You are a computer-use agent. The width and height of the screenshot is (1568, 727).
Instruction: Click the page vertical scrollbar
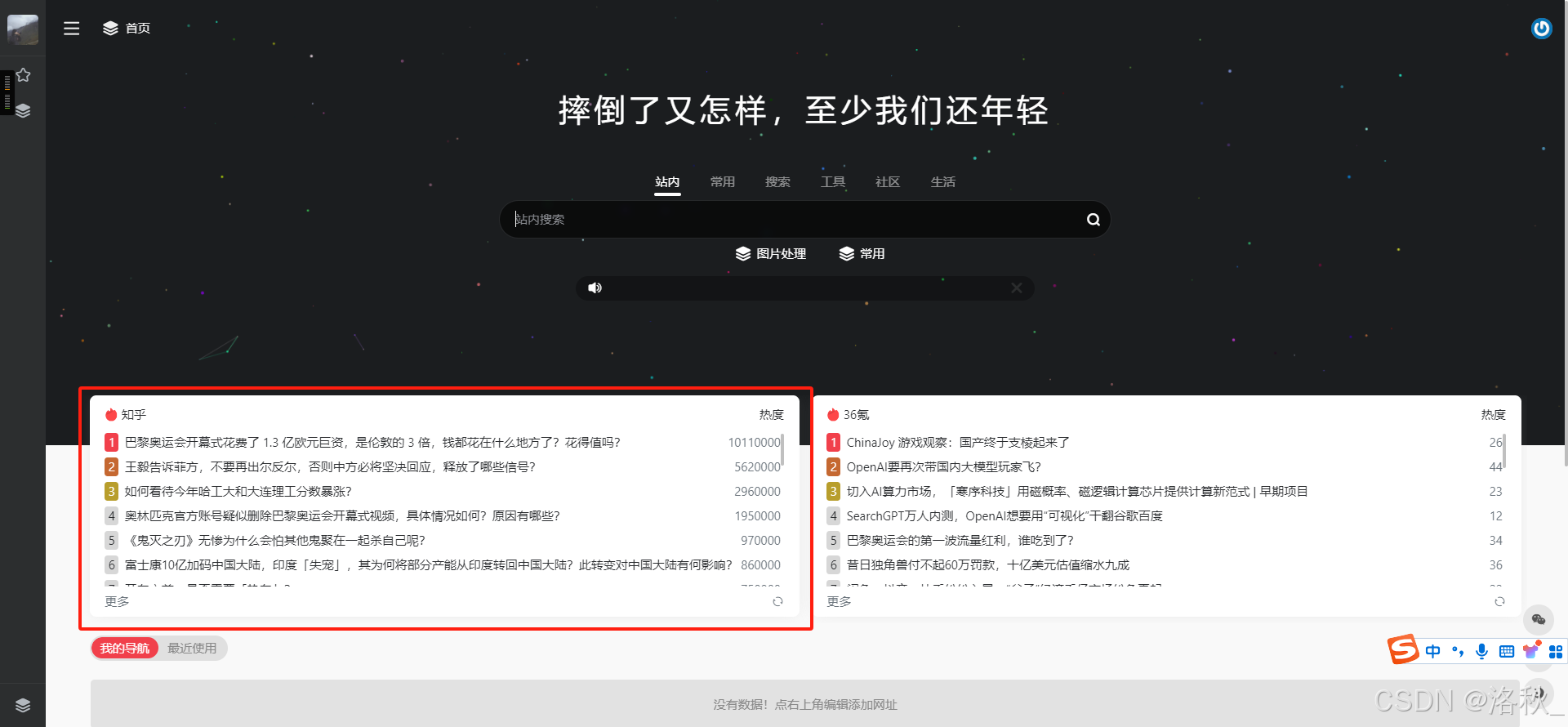(1566, 233)
